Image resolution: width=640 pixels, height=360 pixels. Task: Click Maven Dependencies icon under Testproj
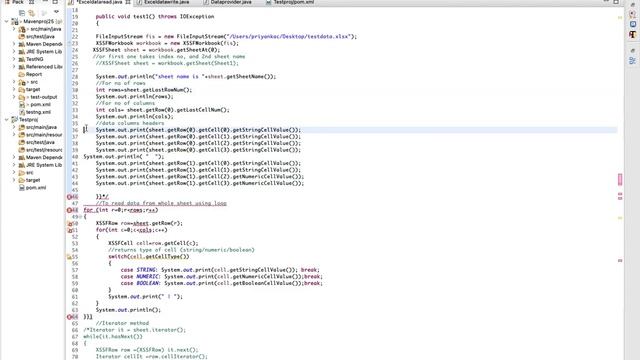pos(22,158)
